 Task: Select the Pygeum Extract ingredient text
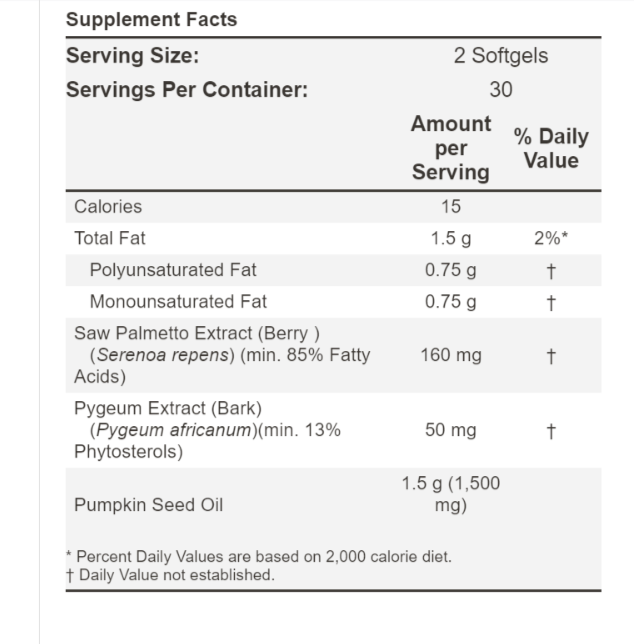pos(208,430)
